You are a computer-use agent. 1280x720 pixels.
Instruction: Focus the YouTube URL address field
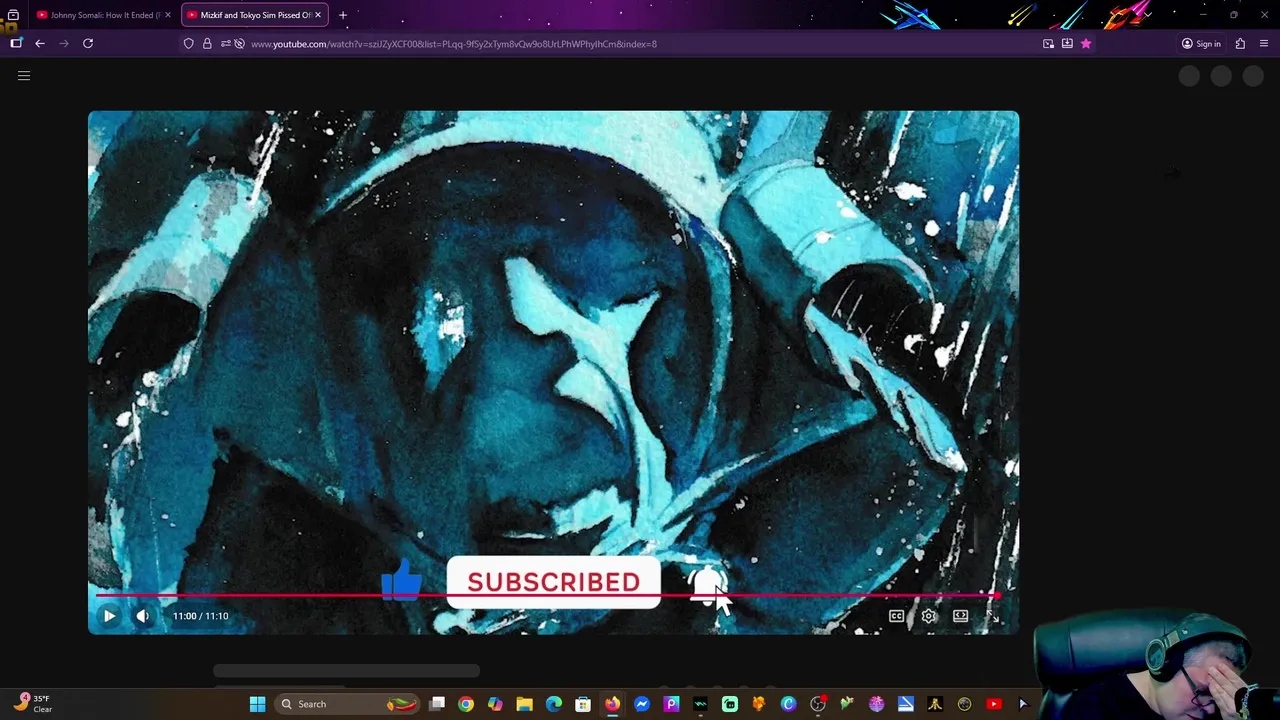coord(640,44)
